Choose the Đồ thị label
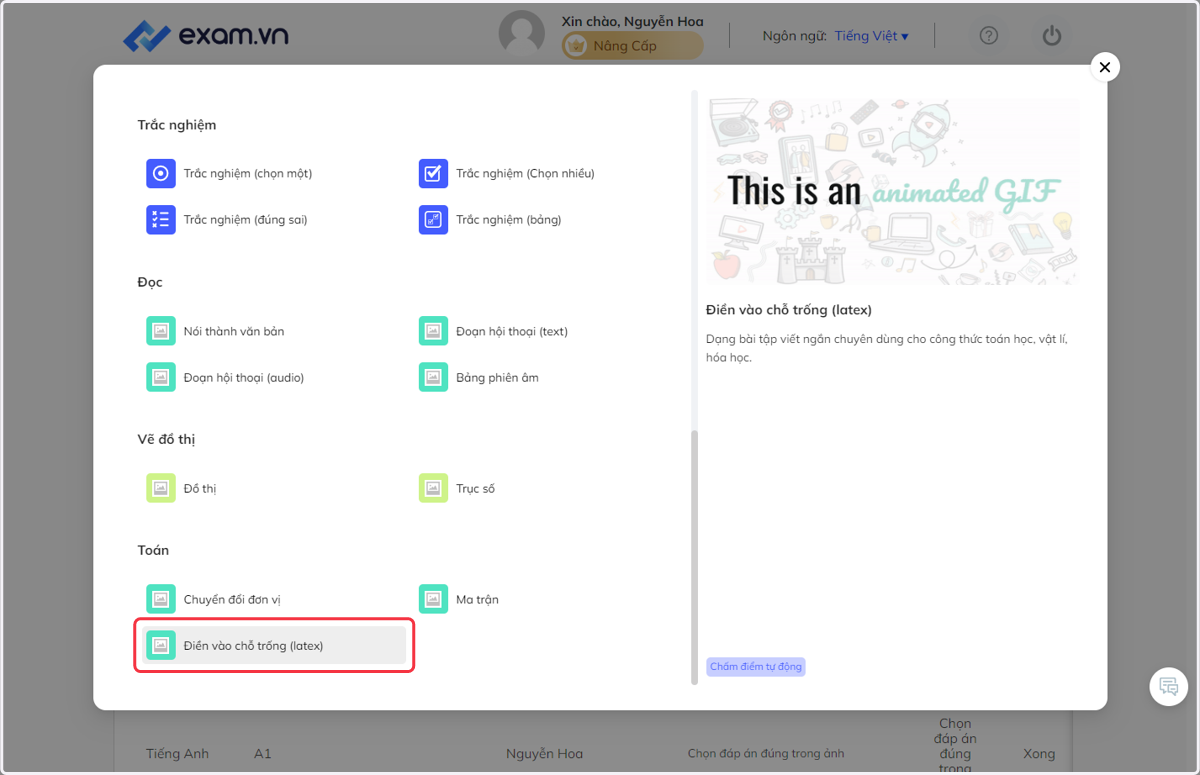Image resolution: width=1200 pixels, height=775 pixels. click(x=200, y=488)
